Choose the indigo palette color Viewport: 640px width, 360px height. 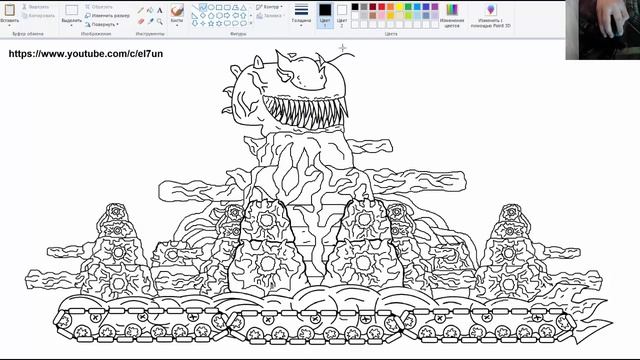426,7
